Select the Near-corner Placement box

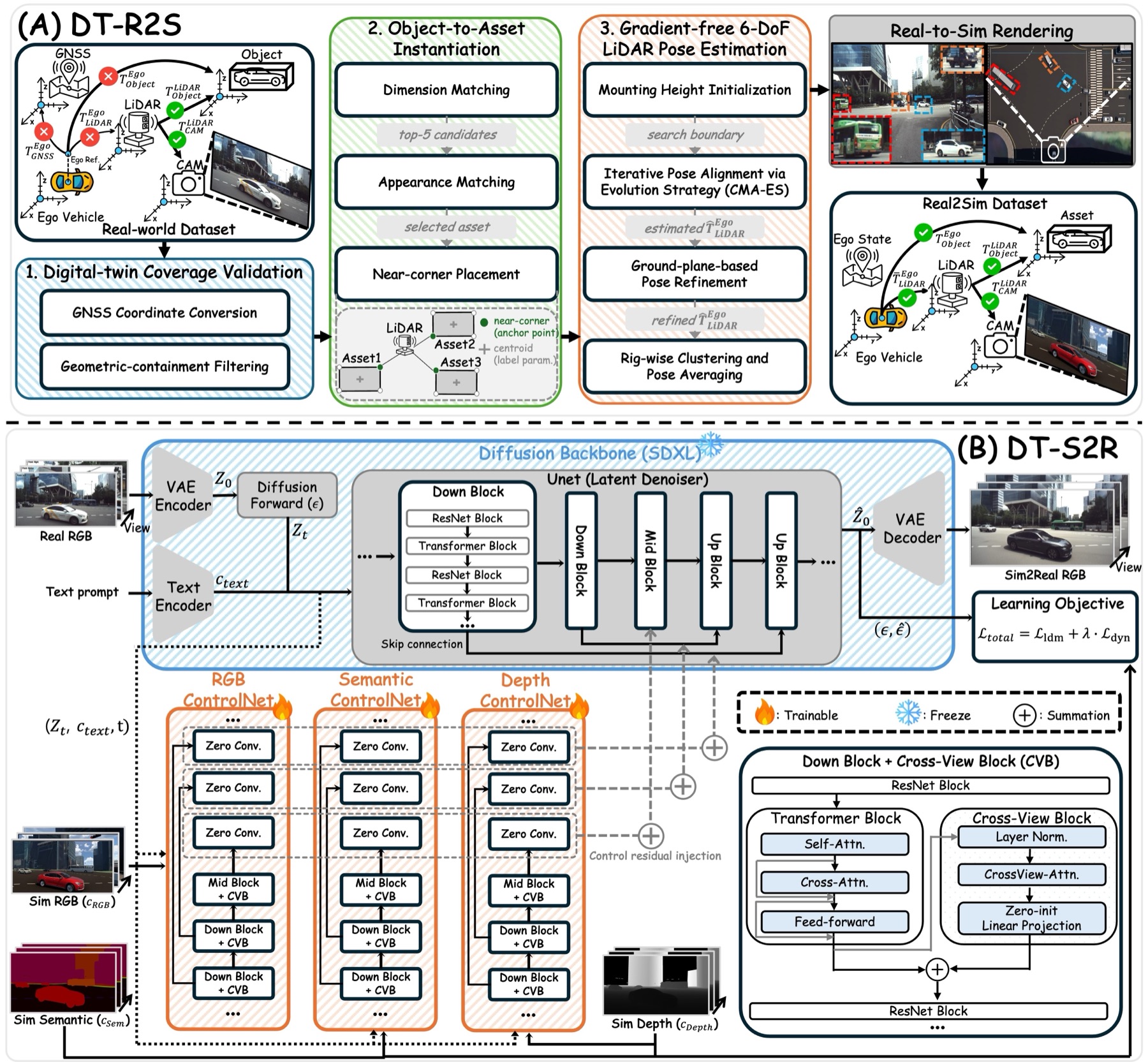[x=446, y=274]
